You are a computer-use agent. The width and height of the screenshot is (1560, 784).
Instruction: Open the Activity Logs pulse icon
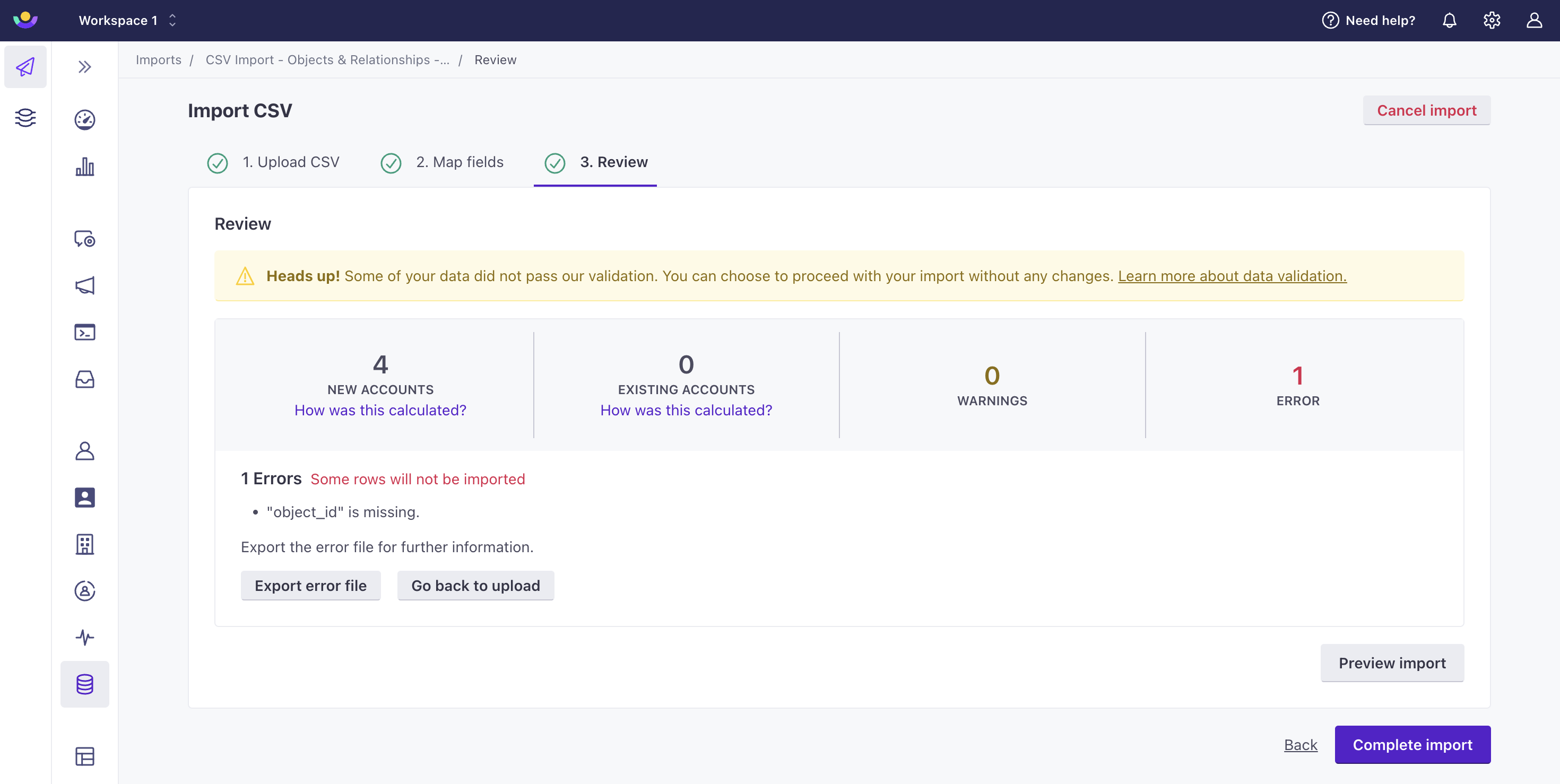point(85,637)
